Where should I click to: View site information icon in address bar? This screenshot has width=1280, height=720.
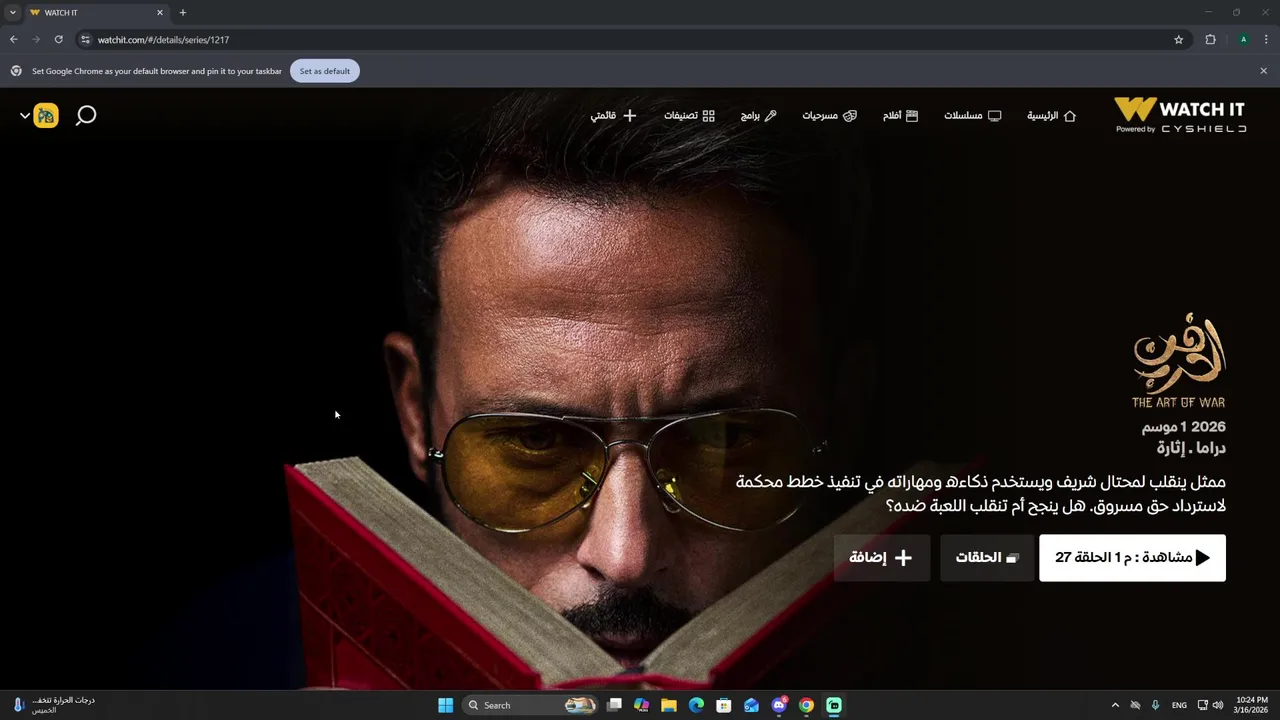pos(85,40)
